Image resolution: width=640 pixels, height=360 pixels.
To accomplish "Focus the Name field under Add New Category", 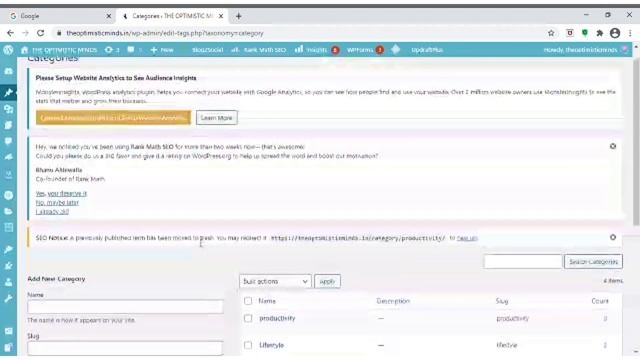I will point(125,307).
